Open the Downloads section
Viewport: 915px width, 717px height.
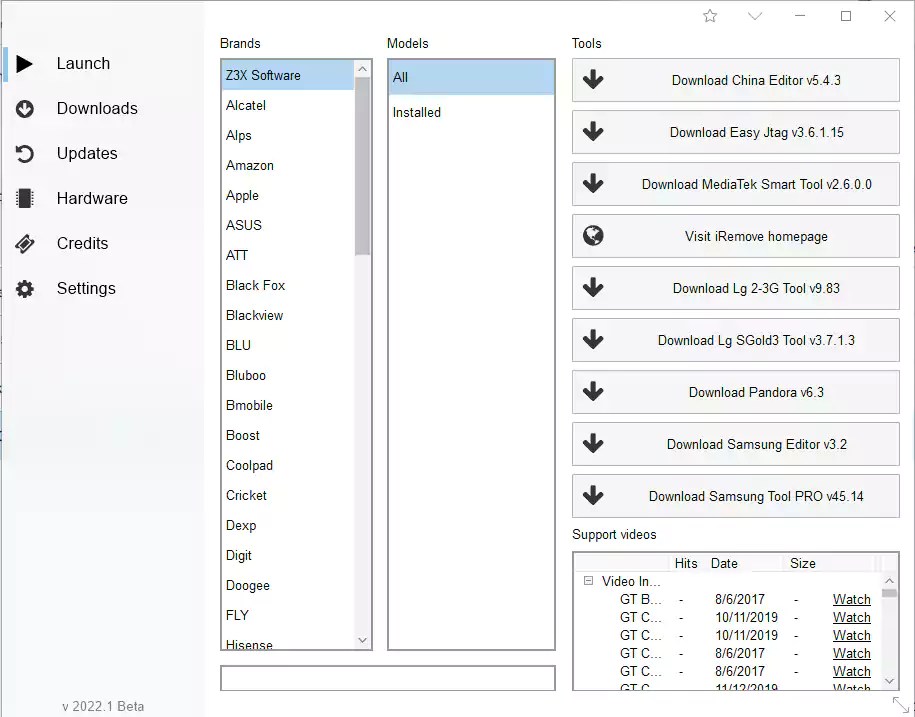(x=97, y=109)
